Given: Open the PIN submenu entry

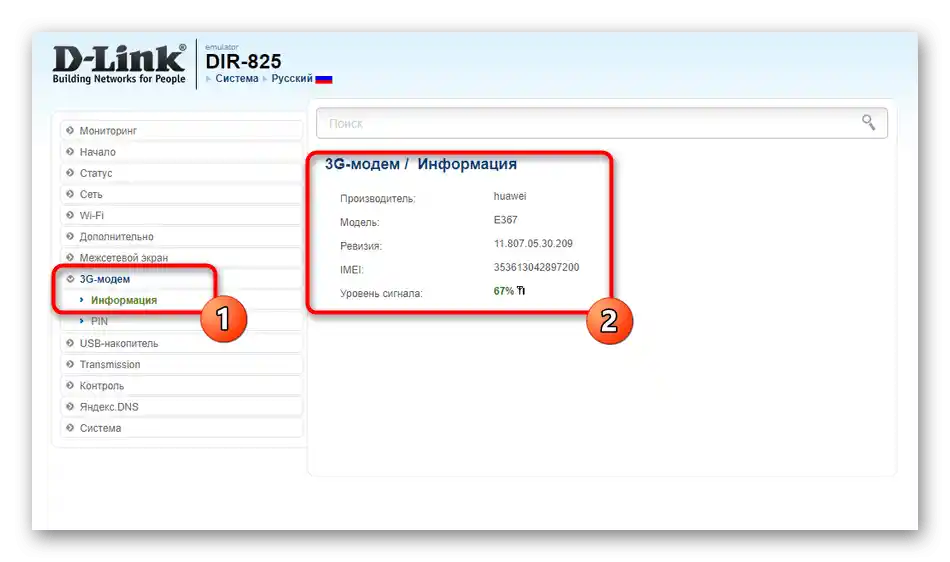Looking at the screenshot, I should [x=99, y=321].
